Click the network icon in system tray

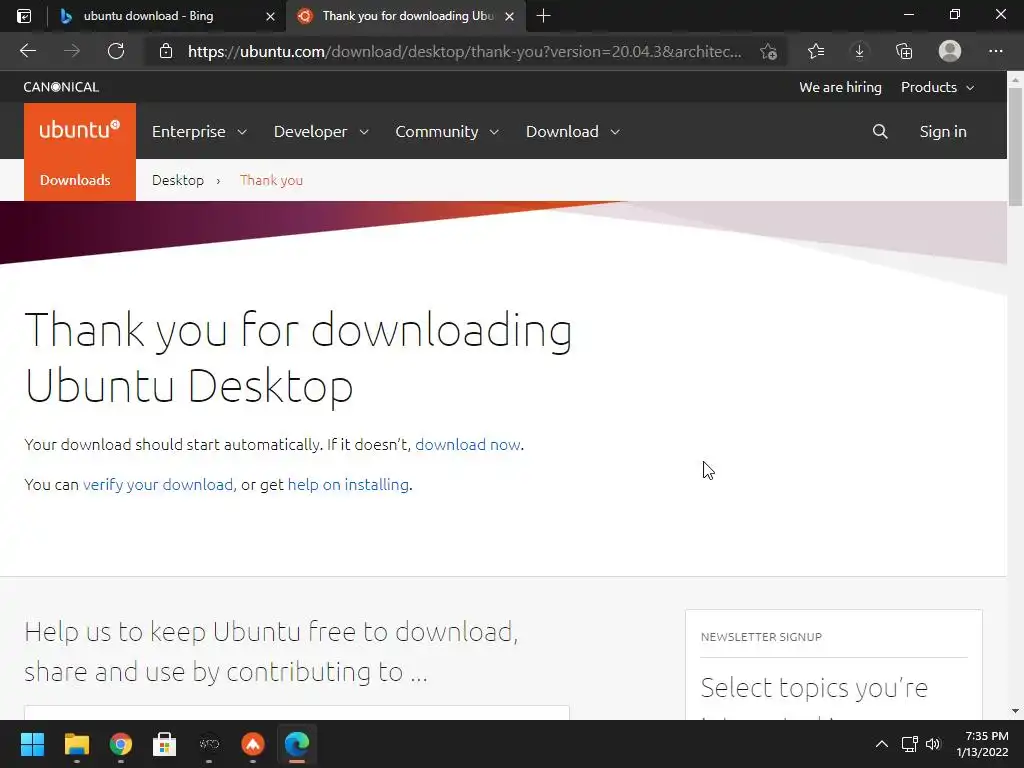(x=910, y=744)
